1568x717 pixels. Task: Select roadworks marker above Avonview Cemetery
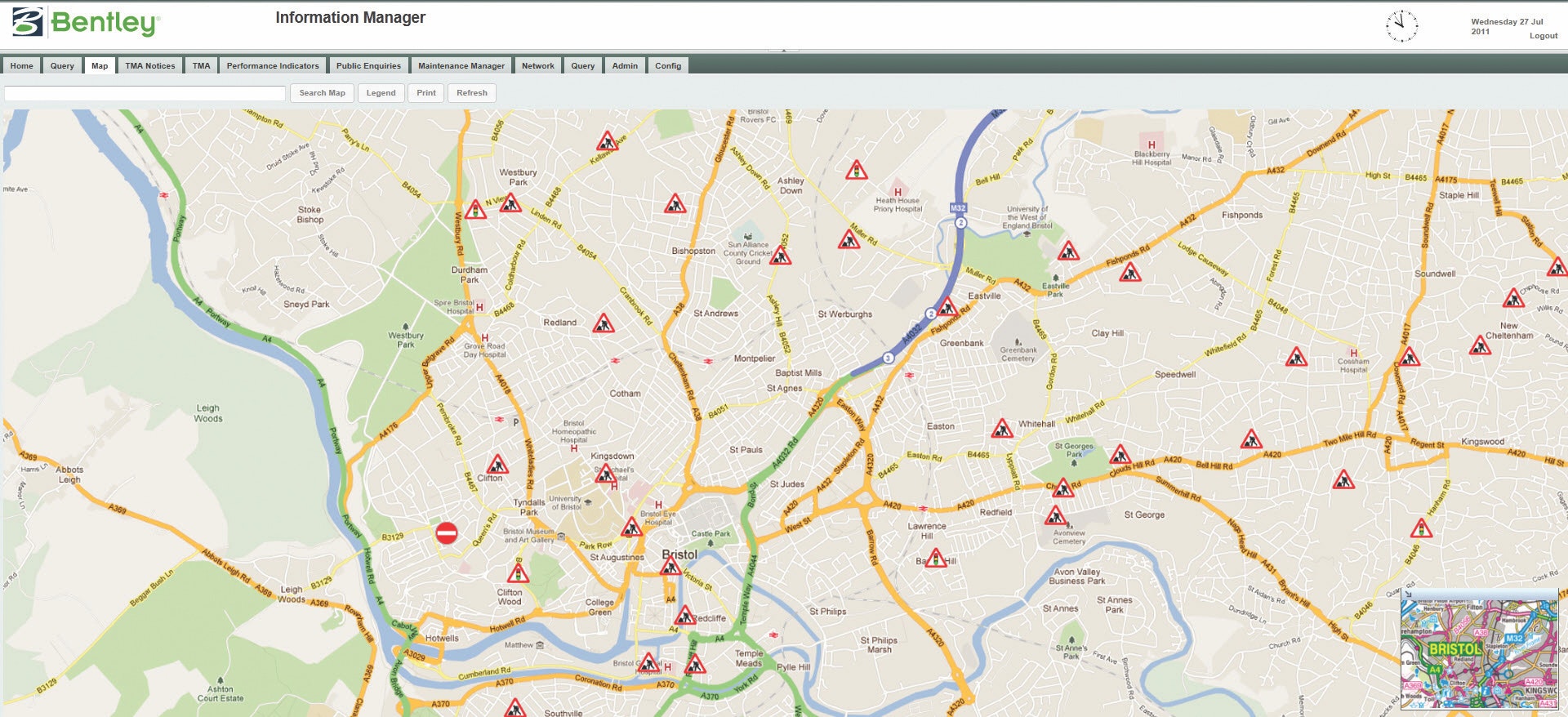tap(1054, 515)
